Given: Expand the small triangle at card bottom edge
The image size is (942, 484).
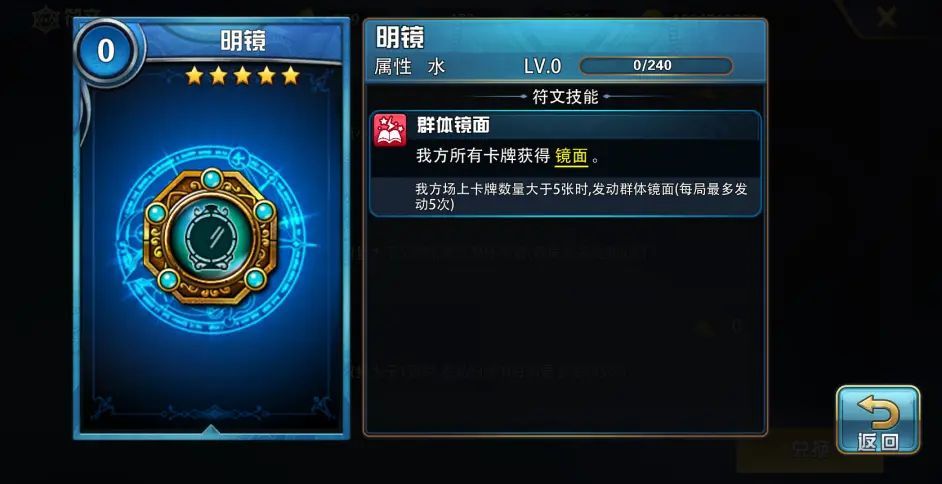Looking at the screenshot, I should 211,428.
